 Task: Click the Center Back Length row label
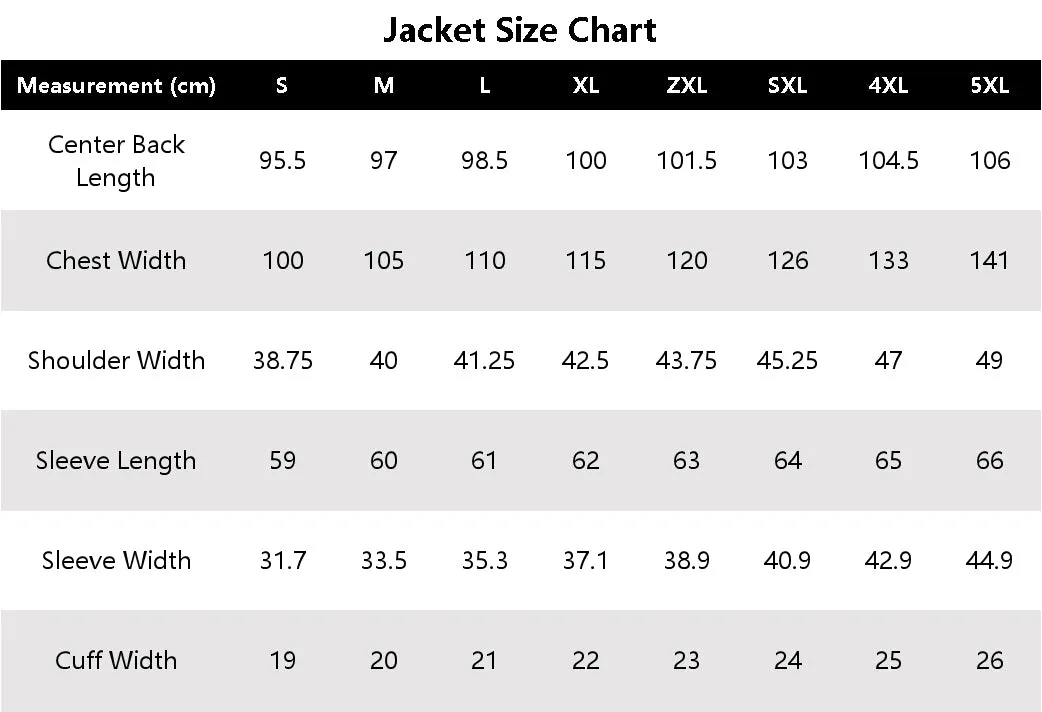(116, 161)
